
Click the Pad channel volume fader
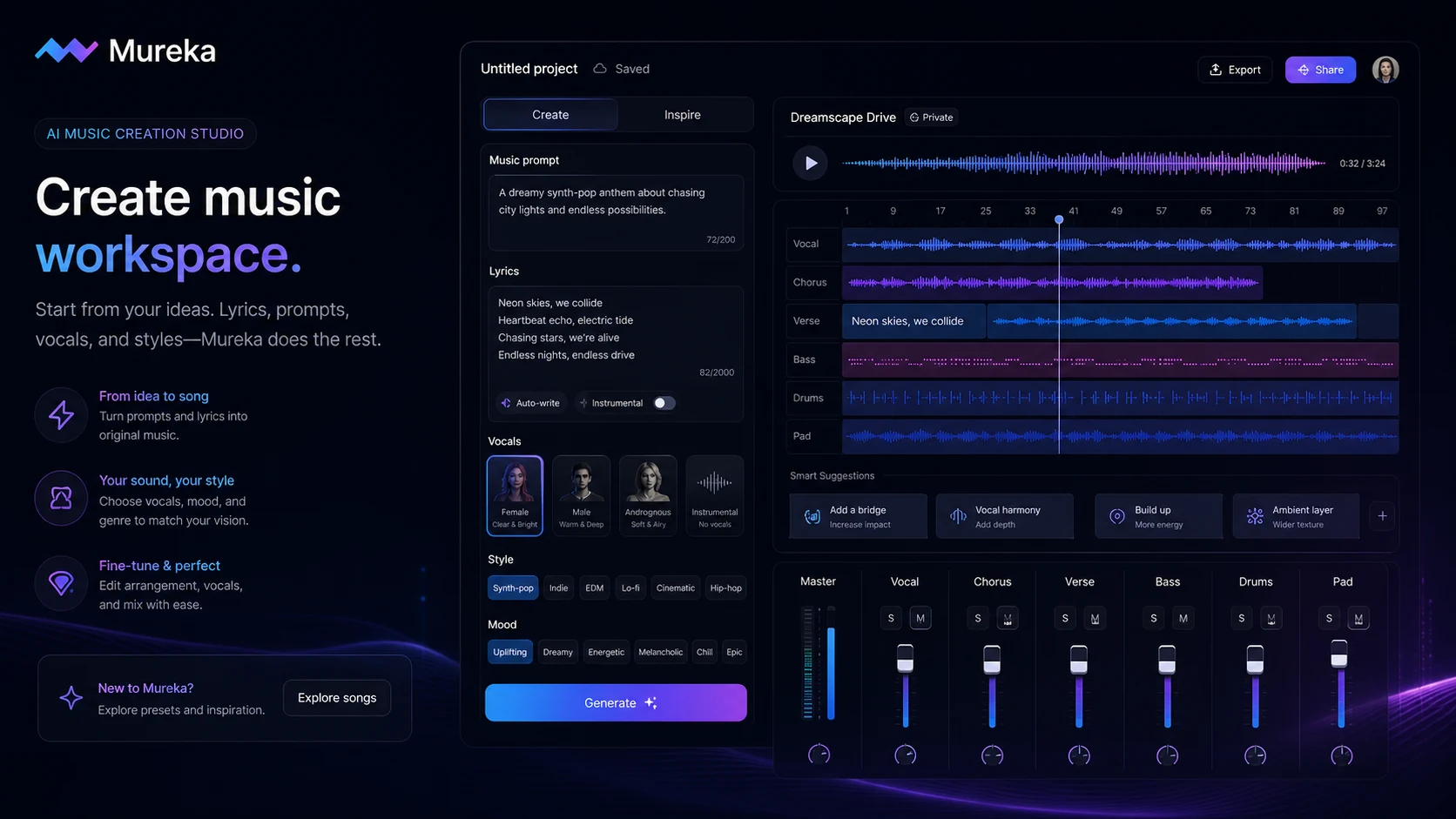click(x=1339, y=654)
